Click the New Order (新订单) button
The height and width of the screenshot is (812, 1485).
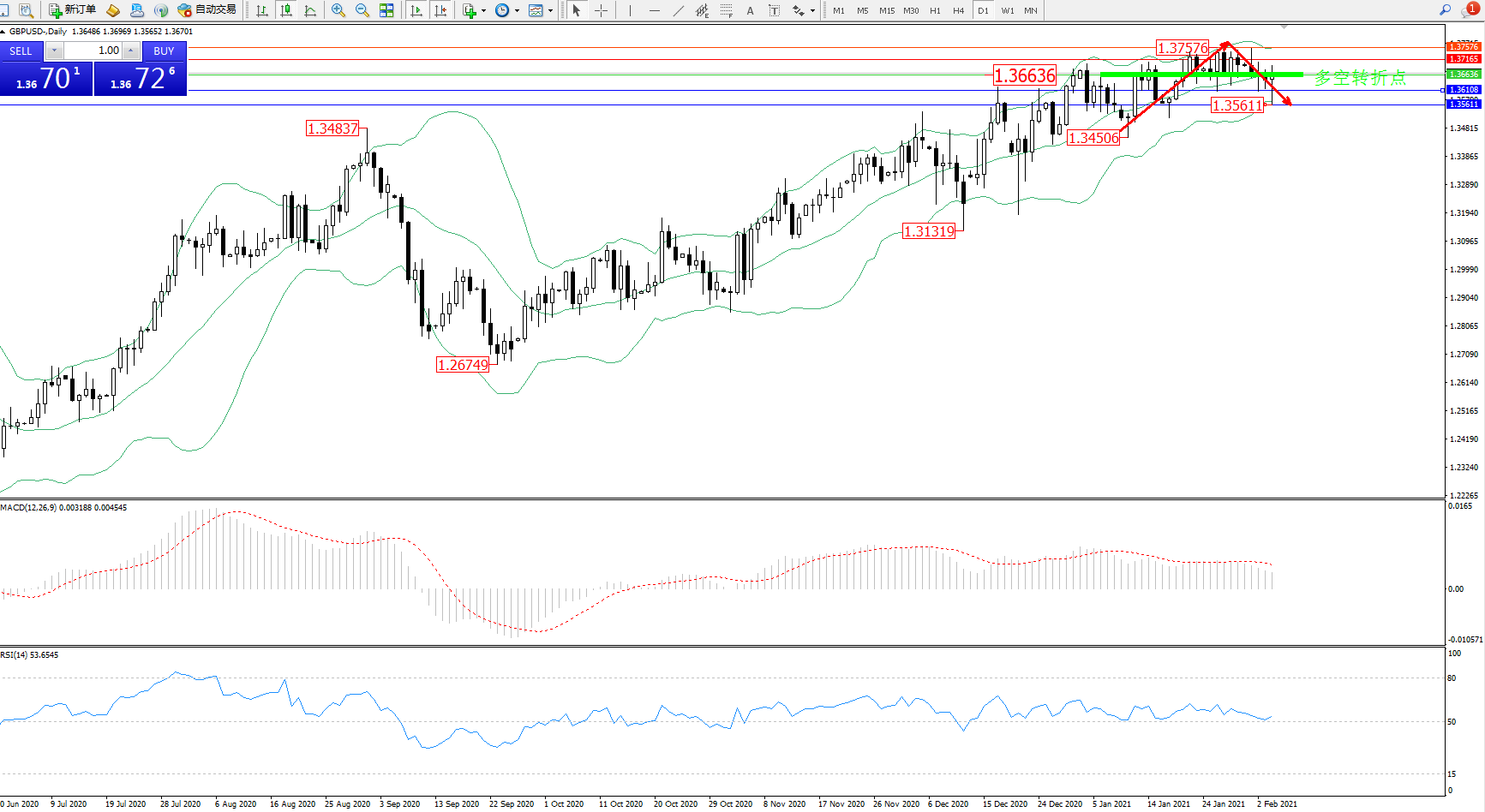point(72,10)
